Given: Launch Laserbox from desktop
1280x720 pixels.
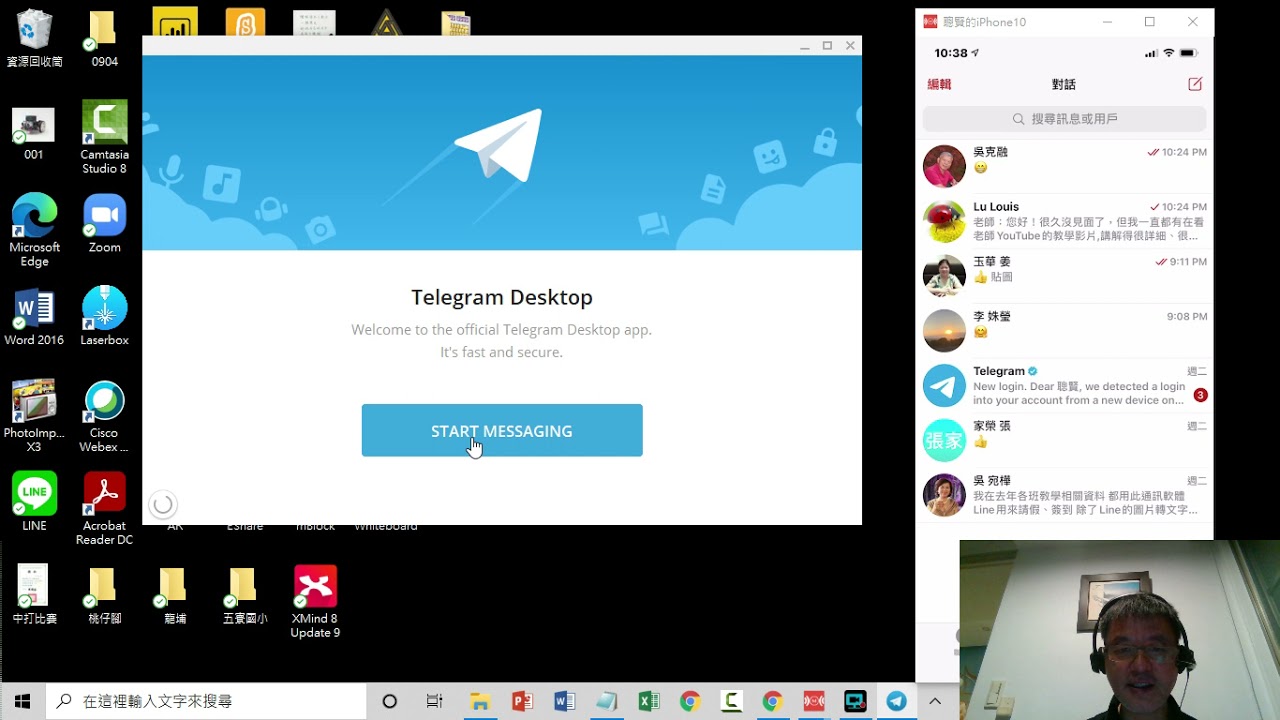Looking at the screenshot, I should 104,316.
